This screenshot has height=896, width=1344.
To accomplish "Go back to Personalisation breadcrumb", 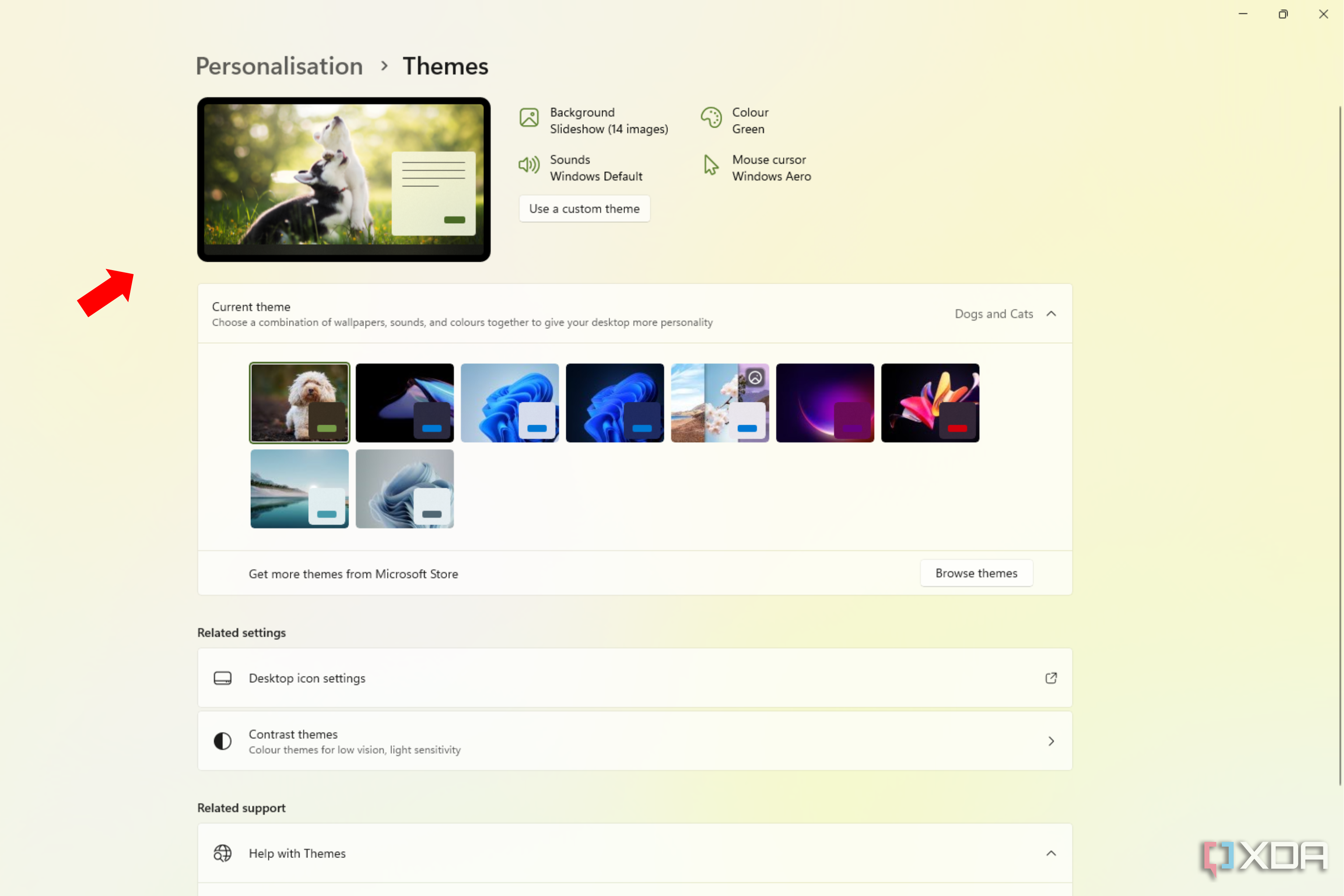I will [279, 66].
